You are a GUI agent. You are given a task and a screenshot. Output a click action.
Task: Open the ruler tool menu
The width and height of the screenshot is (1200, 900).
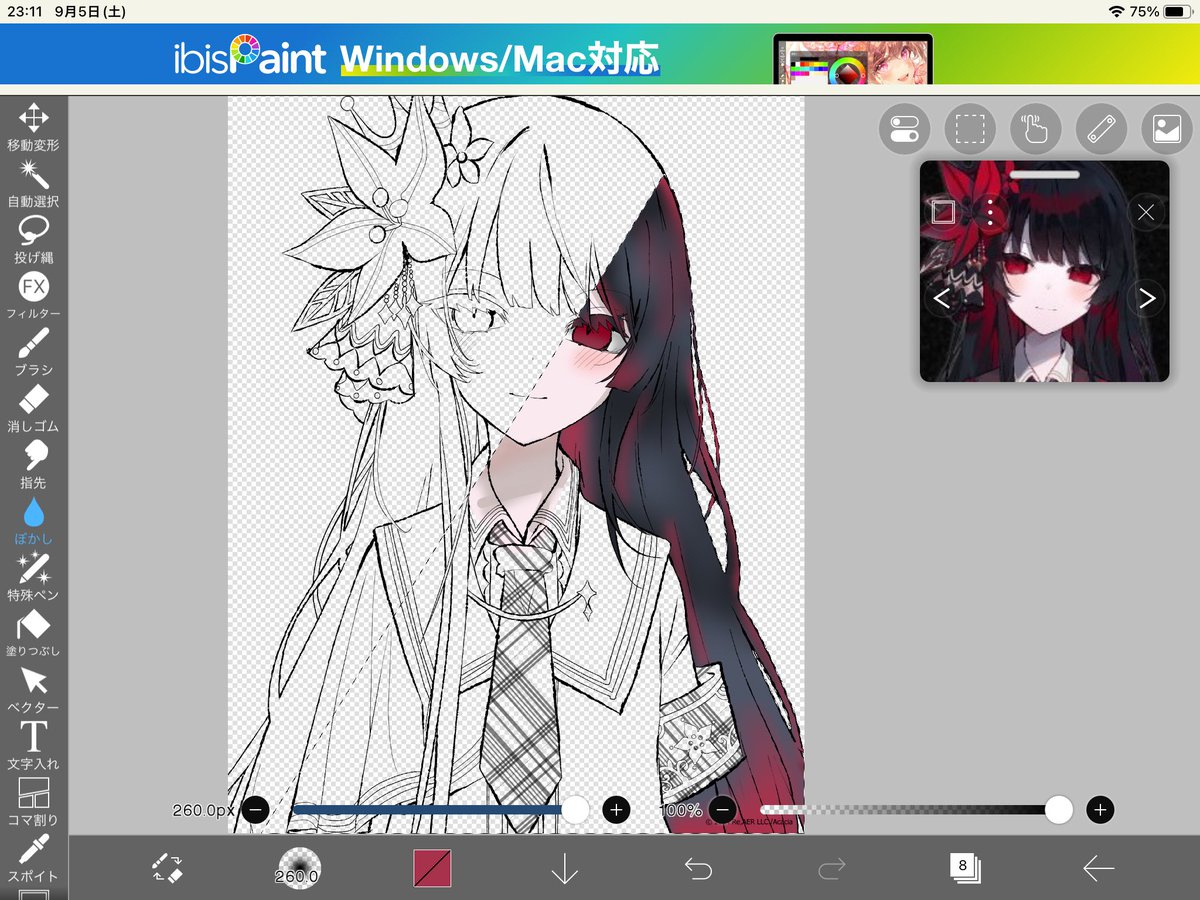tap(1101, 129)
